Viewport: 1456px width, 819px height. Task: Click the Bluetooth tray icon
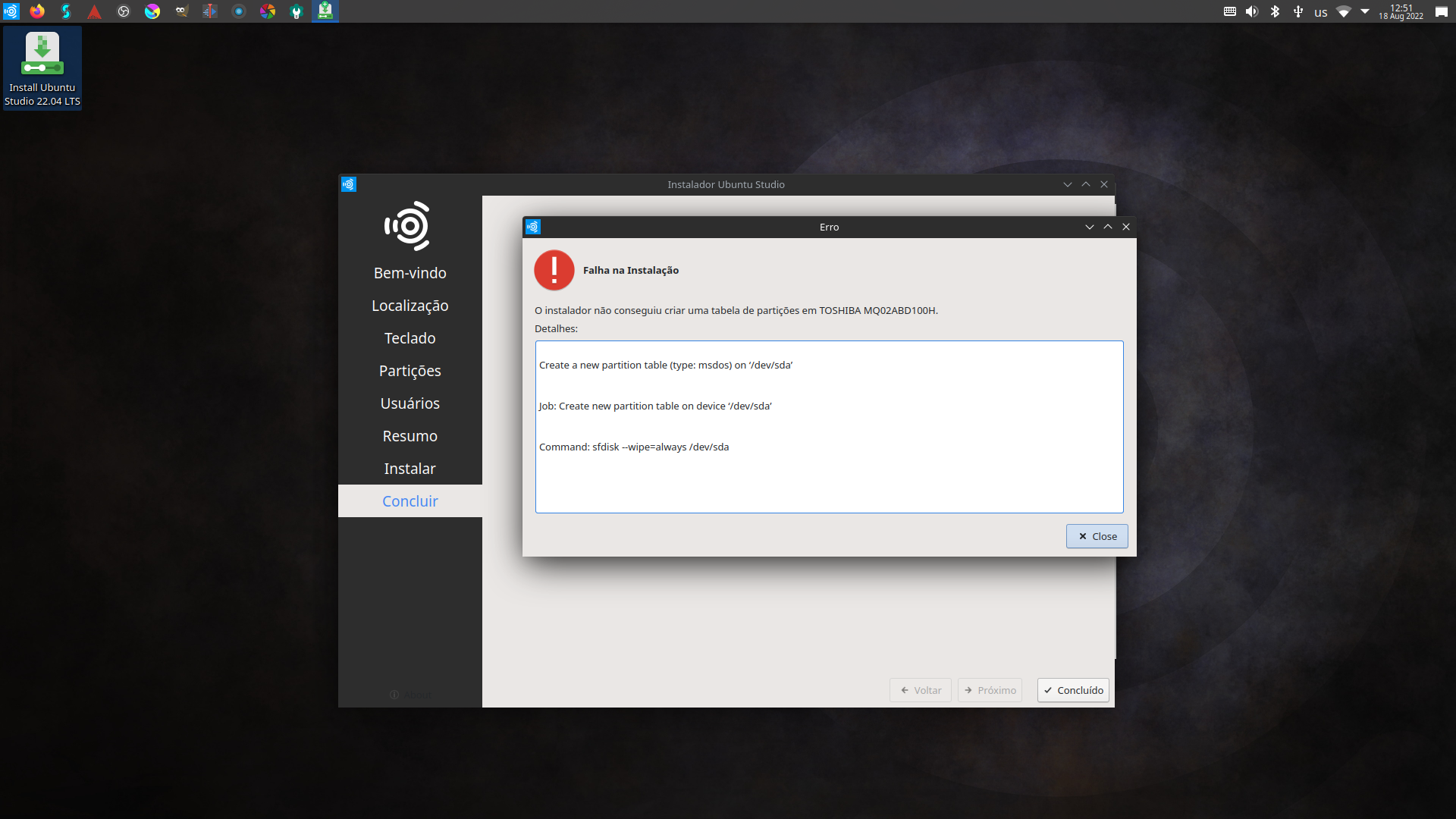point(1276,11)
